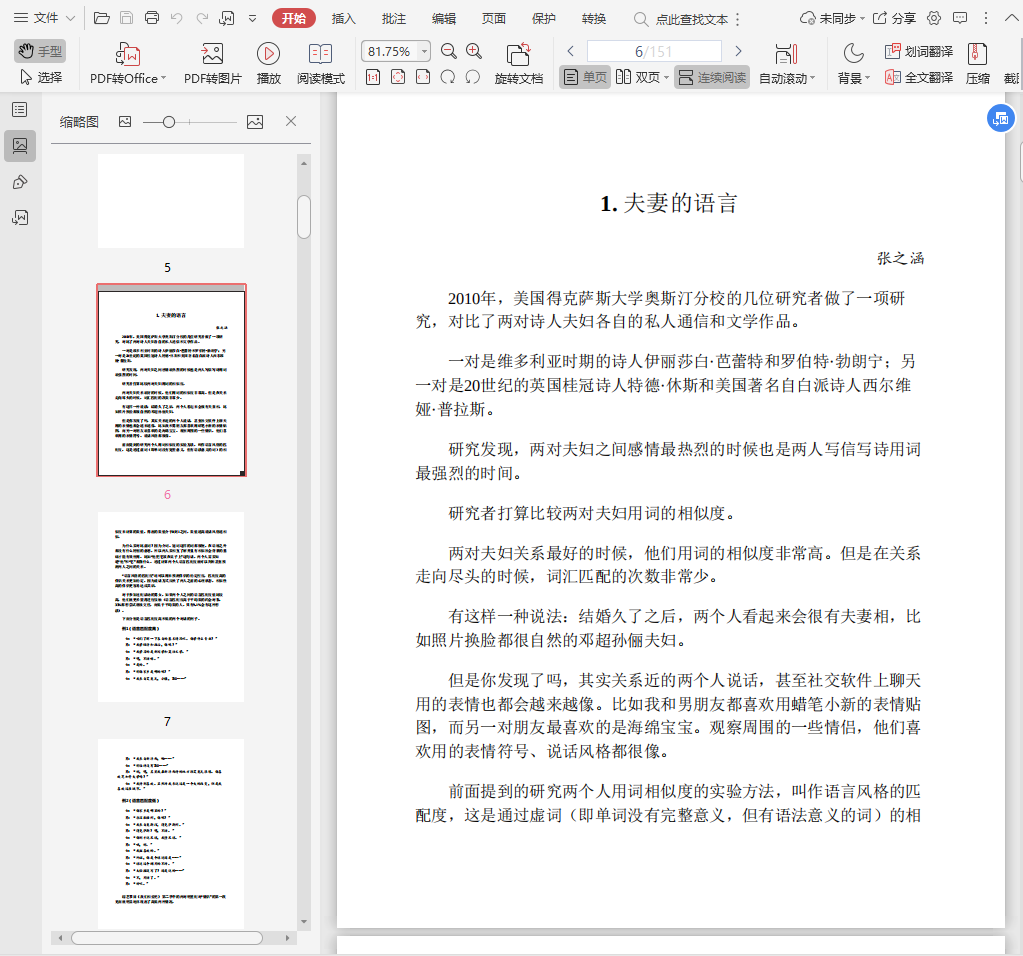The height and width of the screenshot is (956, 1023).
Task: Open the sidebar export-to-Word panel icon
Action: coord(20,217)
